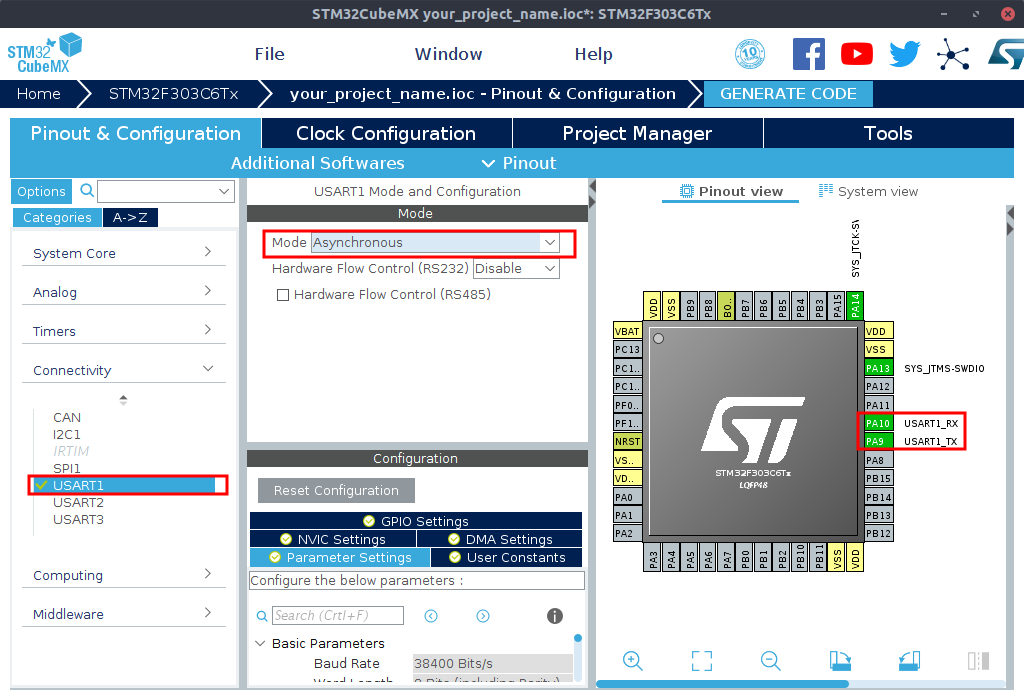This screenshot has height=700, width=1024.
Task: Switch to System view
Action: [x=867, y=191]
